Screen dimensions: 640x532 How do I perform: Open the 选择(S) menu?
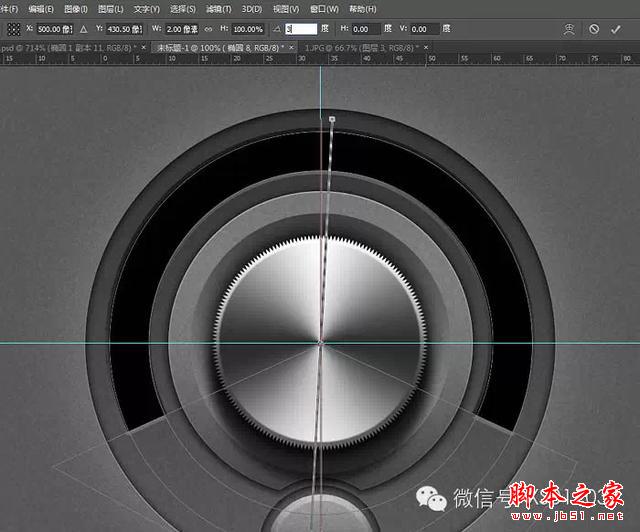pyautogui.click(x=182, y=9)
